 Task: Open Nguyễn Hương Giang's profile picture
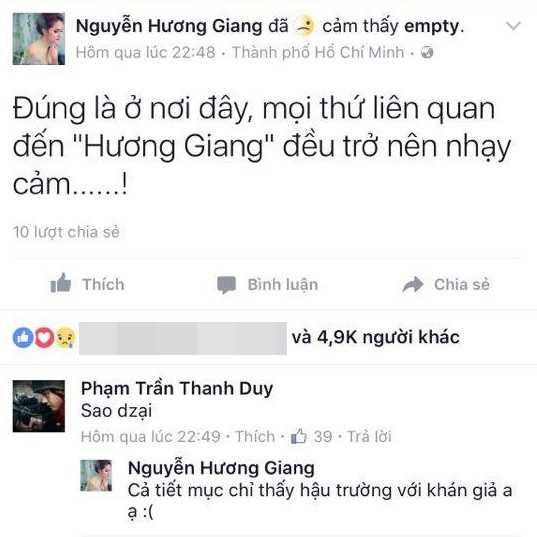click(39, 39)
